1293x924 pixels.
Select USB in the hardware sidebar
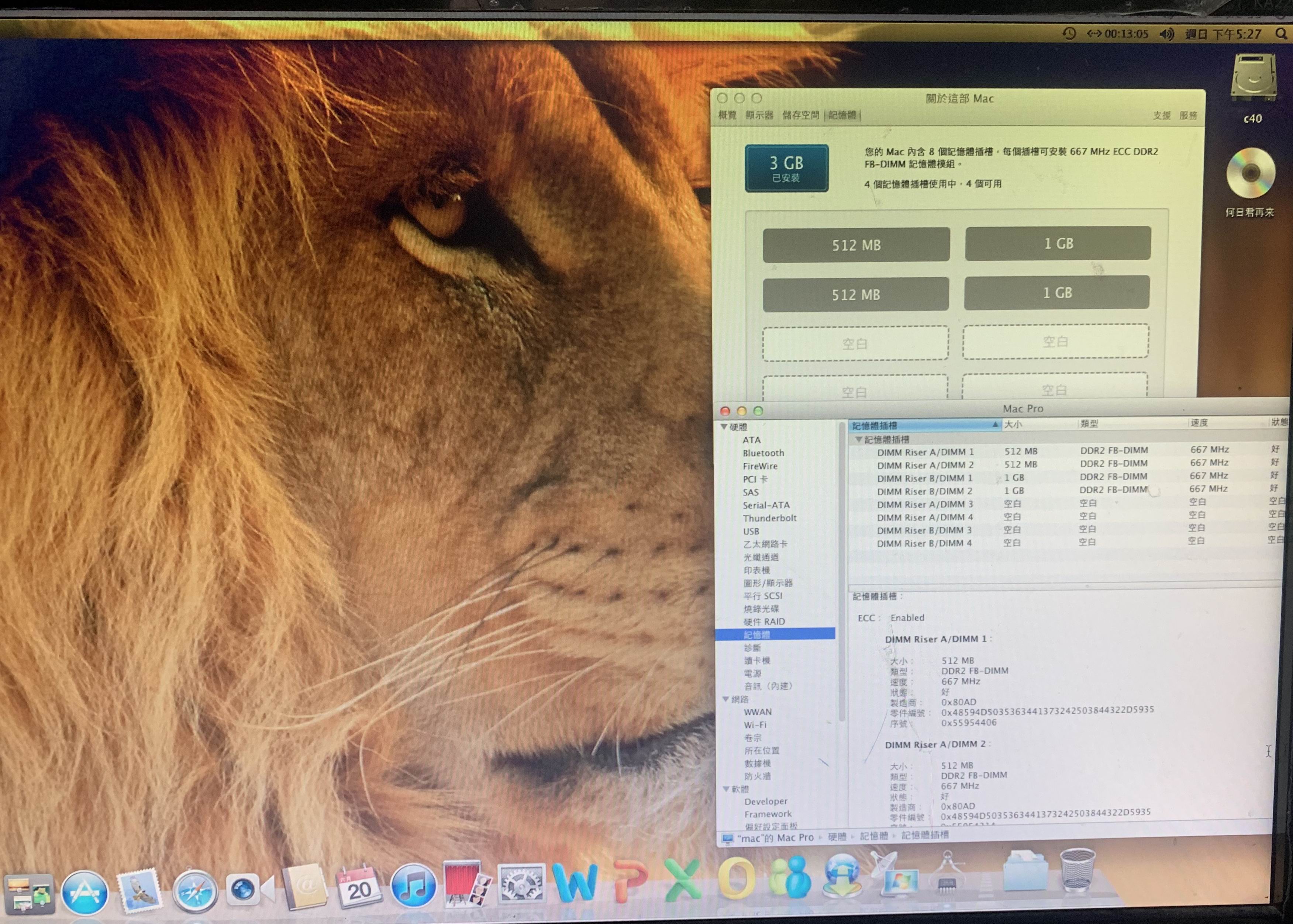coord(751,532)
